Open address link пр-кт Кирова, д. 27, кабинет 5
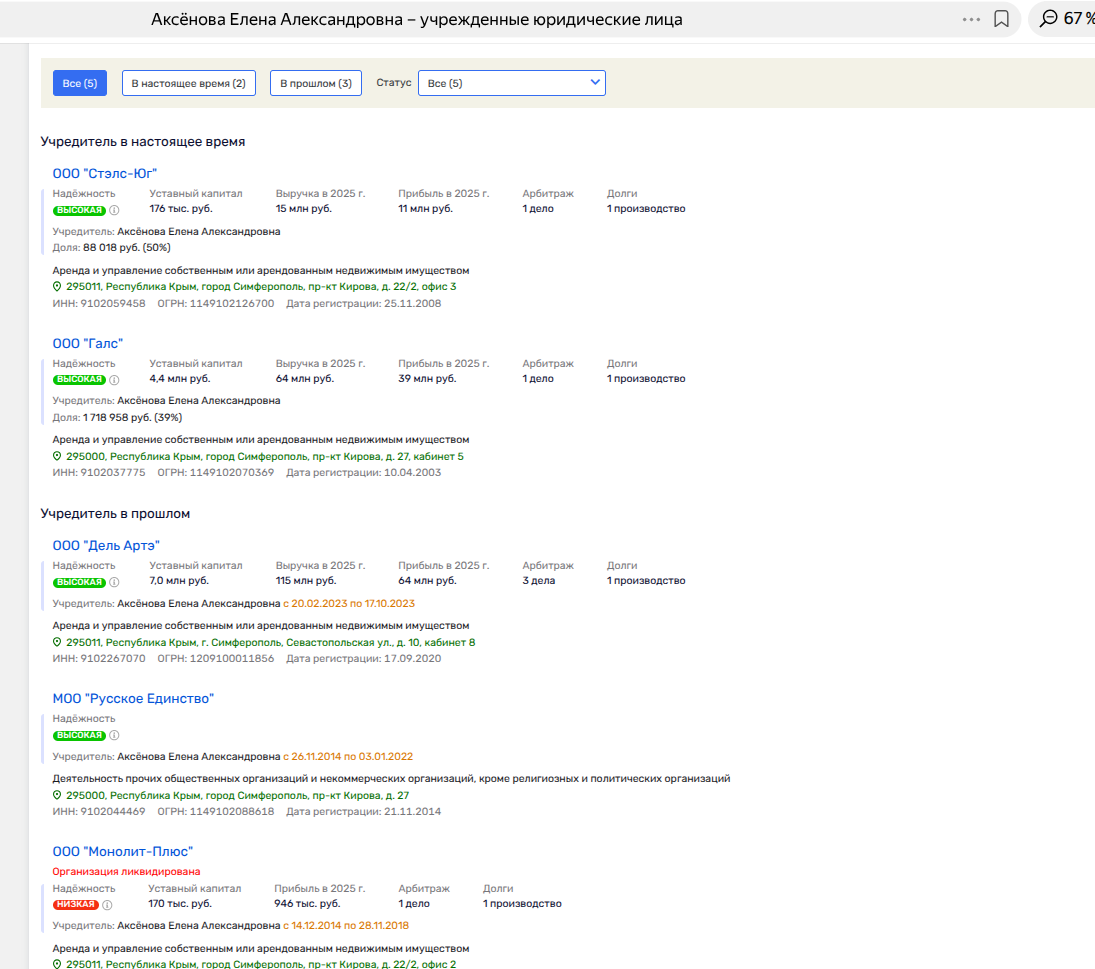The height and width of the screenshot is (969, 1095). [x=265, y=456]
